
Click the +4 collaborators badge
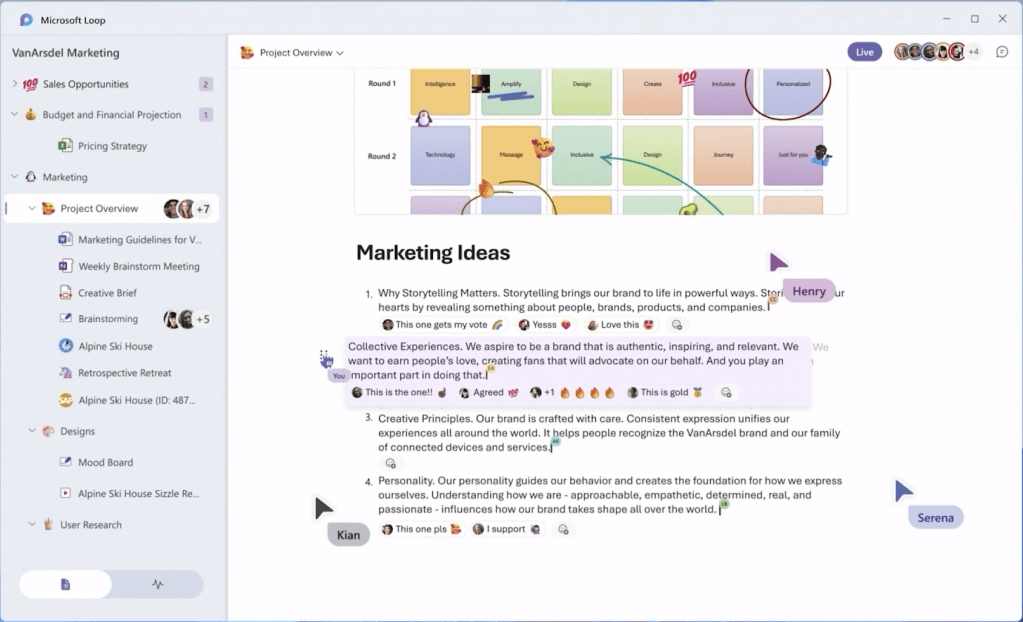pyautogui.click(x=973, y=52)
